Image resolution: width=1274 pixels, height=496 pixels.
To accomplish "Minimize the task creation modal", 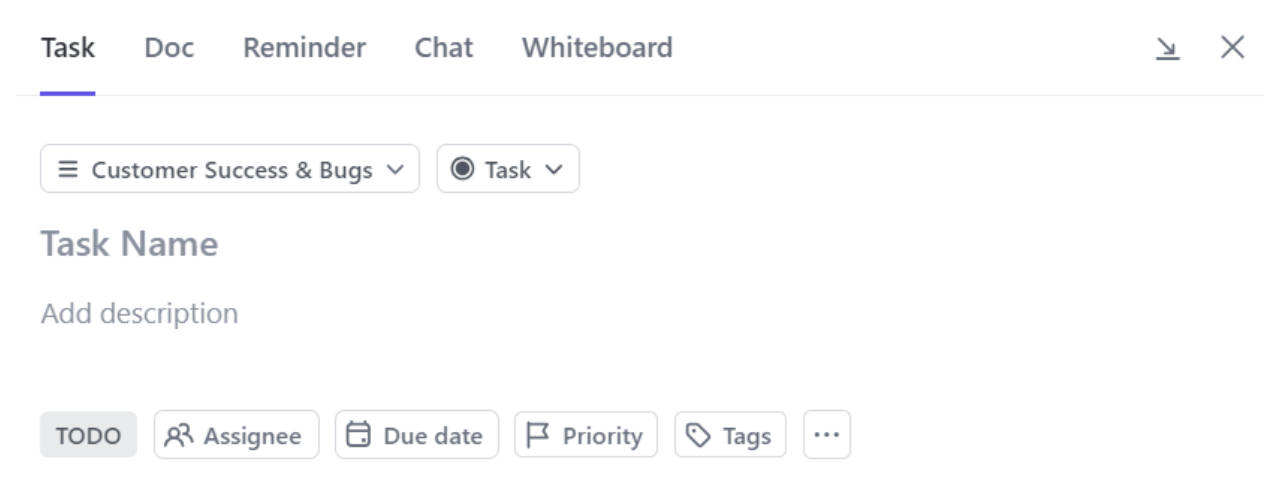I will tap(1167, 48).
